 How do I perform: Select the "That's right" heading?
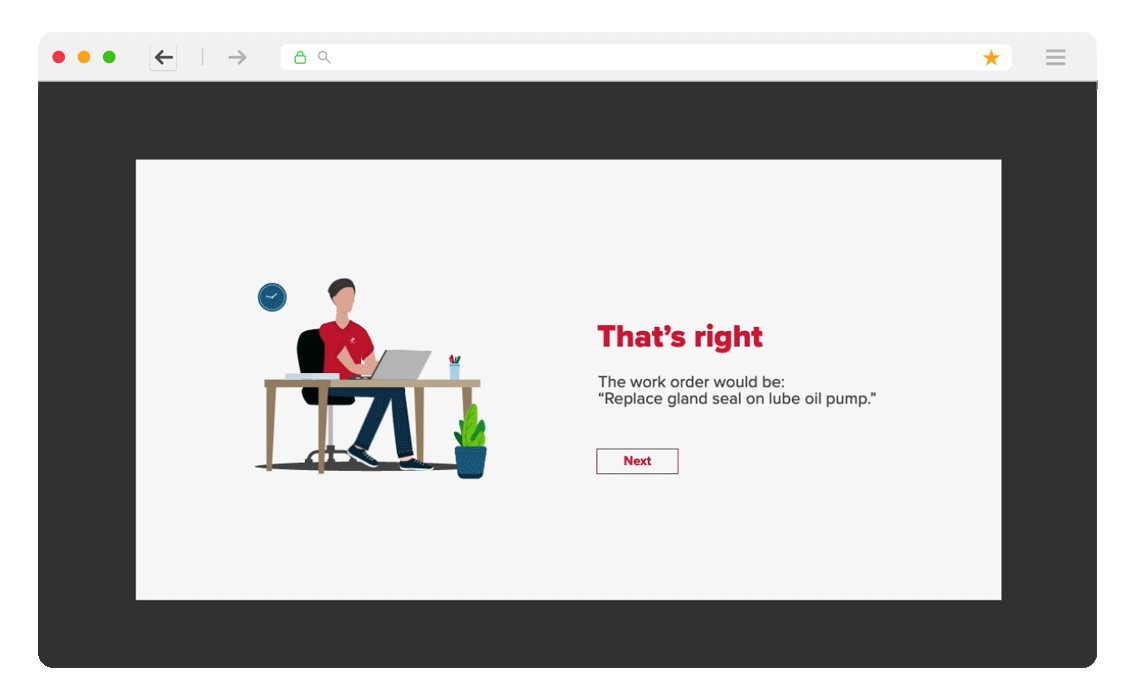tap(680, 337)
